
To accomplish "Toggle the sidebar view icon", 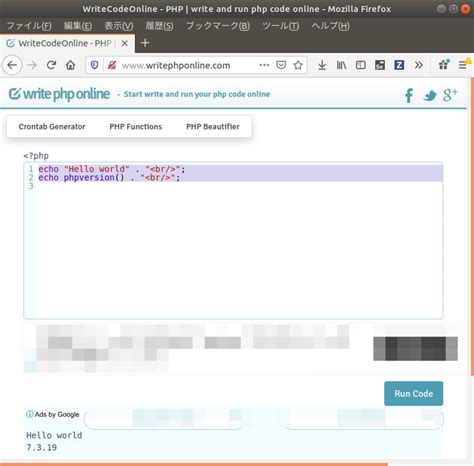I will click(x=361, y=65).
